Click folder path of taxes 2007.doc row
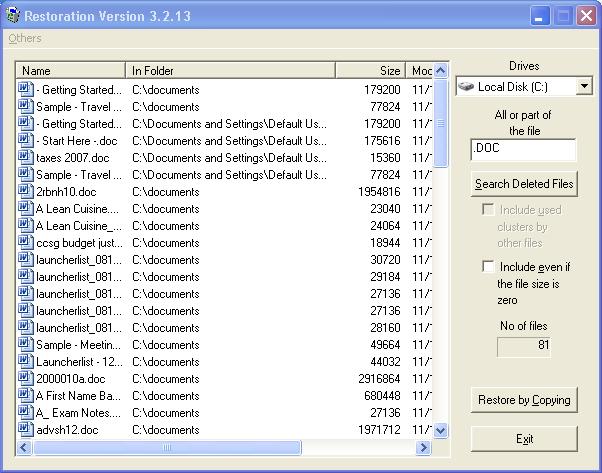This screenshot has height=473, width=602. pos(230,158)
